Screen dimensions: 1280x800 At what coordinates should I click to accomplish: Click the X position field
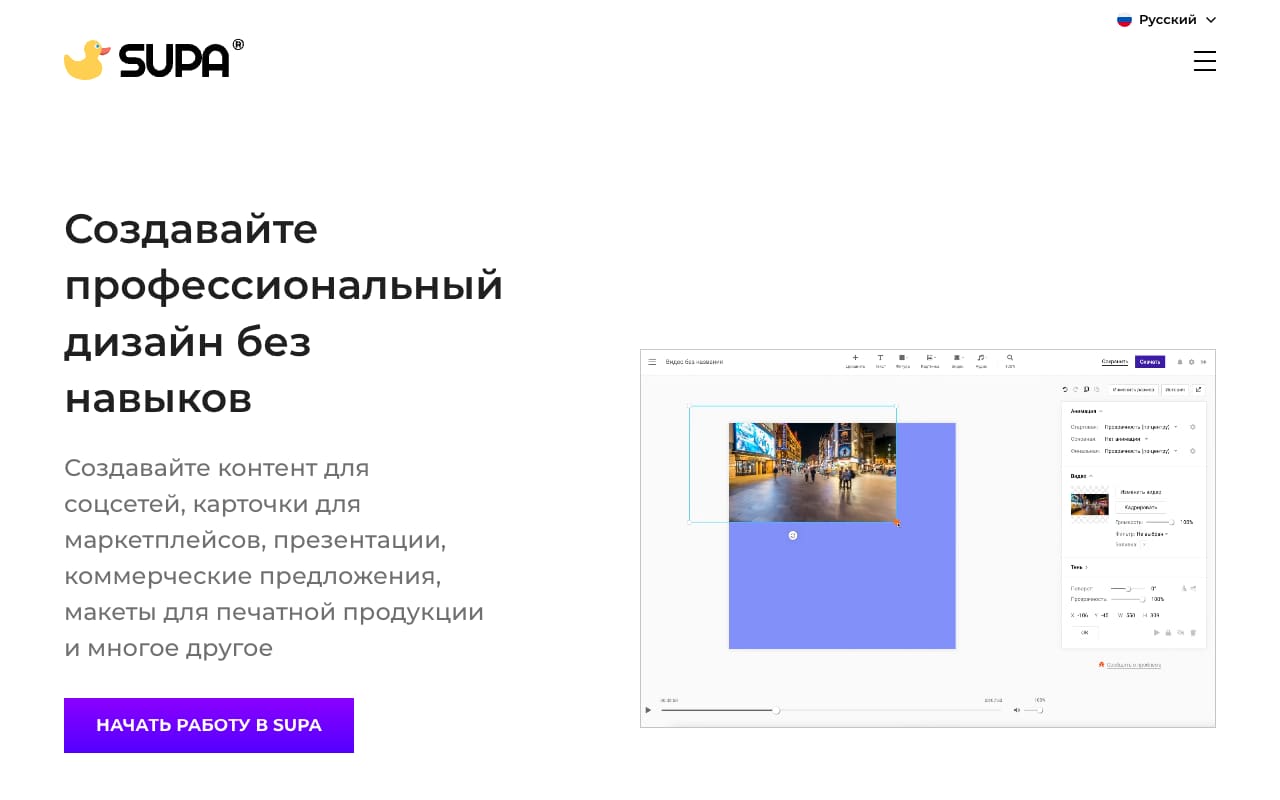pyautogui.click(x=1082, y=615)
